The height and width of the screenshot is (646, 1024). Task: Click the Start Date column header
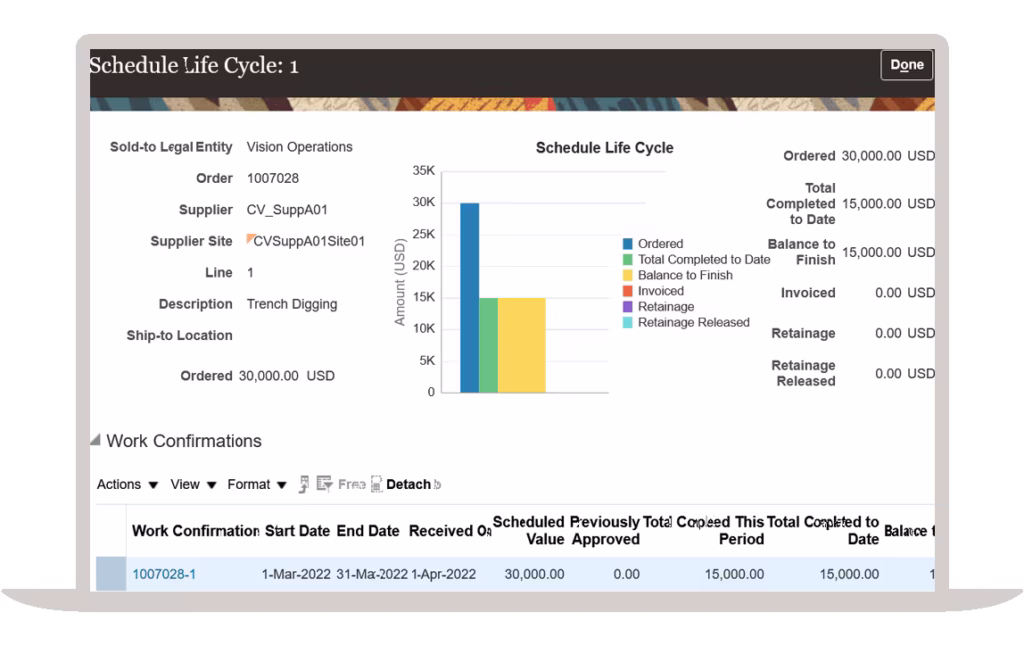pyautogui.click(x=297, y=531)
